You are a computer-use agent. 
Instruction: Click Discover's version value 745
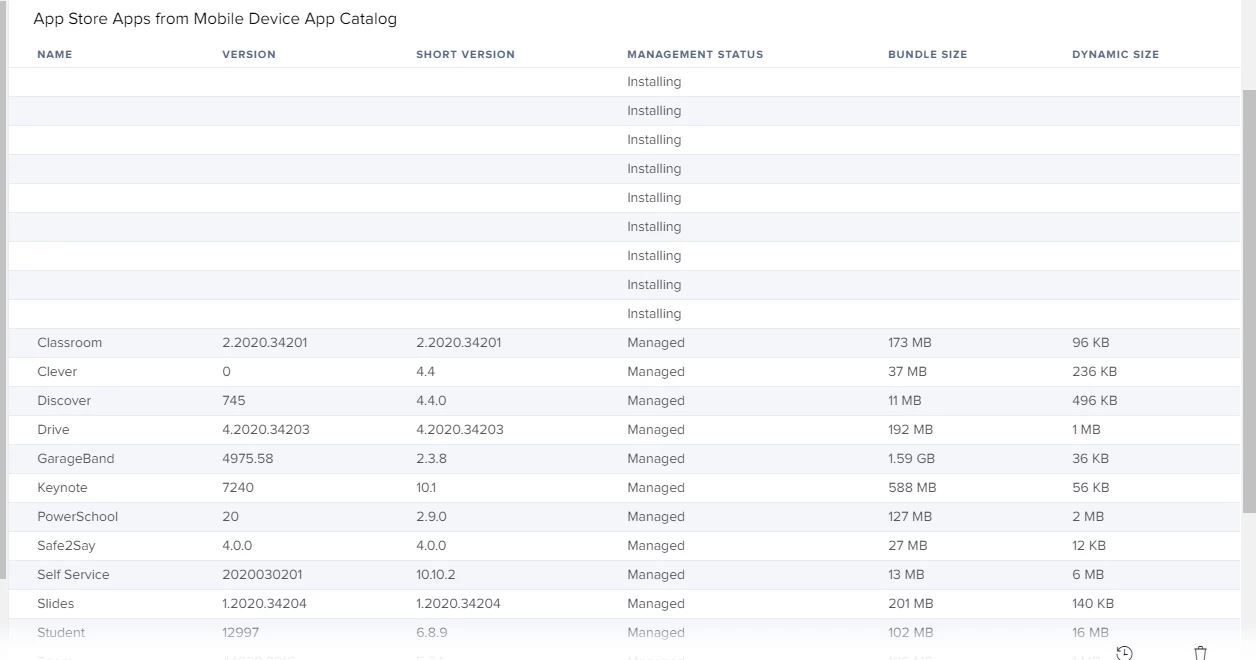click(x=234, y=401)
